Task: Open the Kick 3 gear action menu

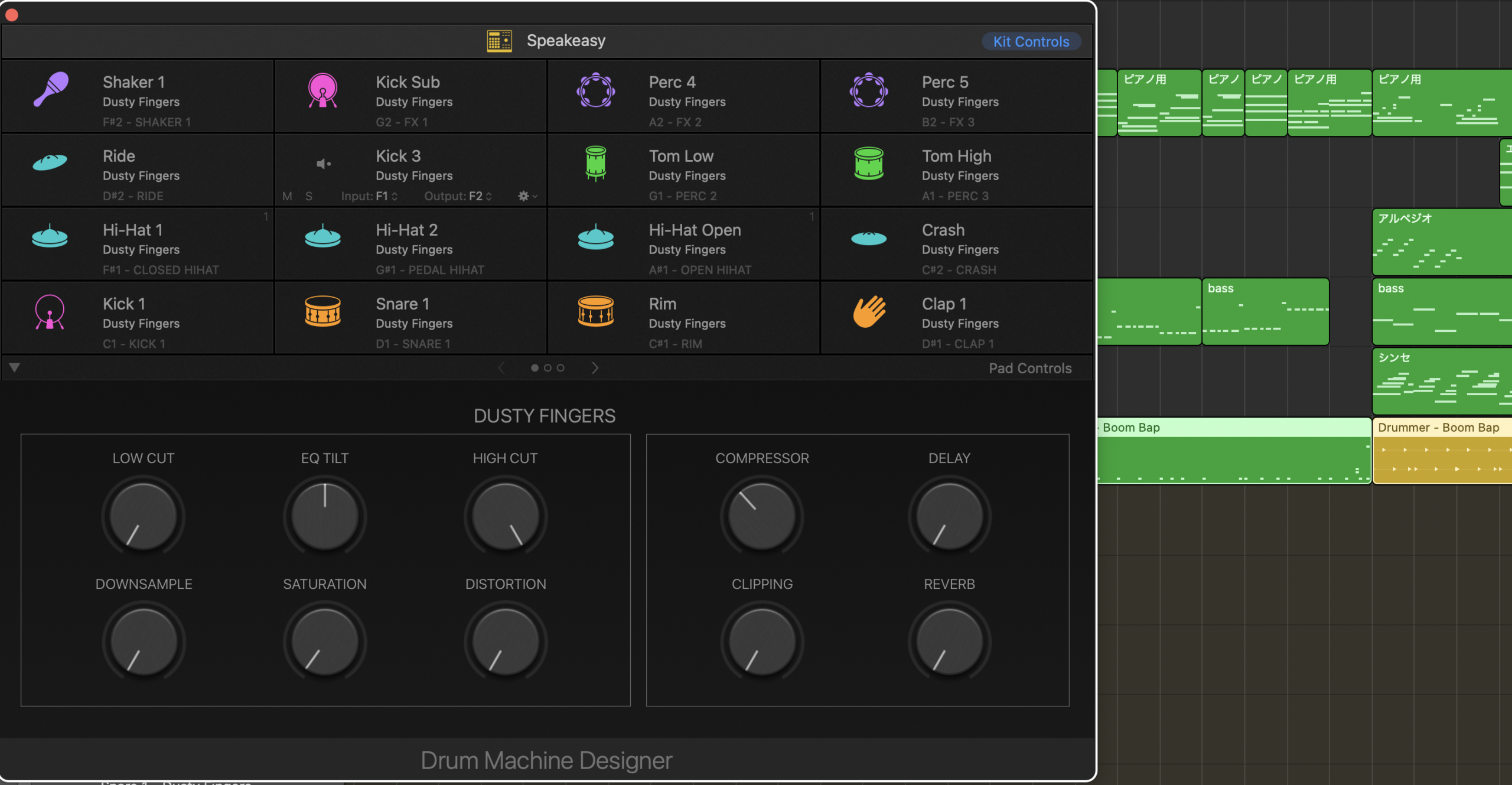Action: point(527,196)
